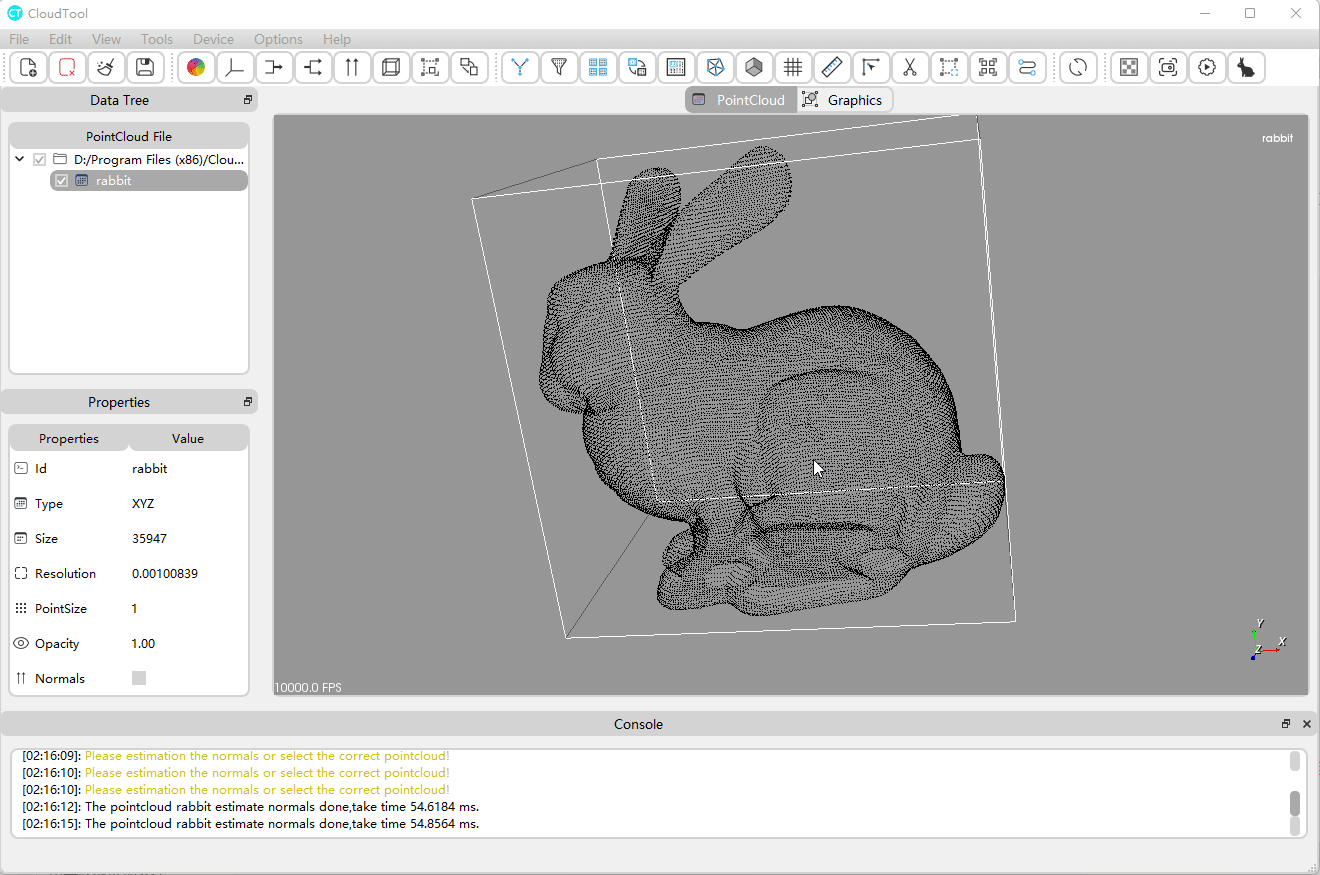
Task: Click the blue four-grid sampling icon
Action: coord(598,68)
